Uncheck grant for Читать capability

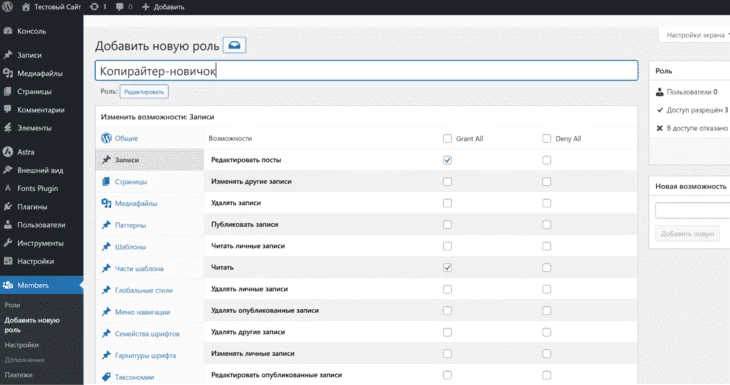pos(447,268)
